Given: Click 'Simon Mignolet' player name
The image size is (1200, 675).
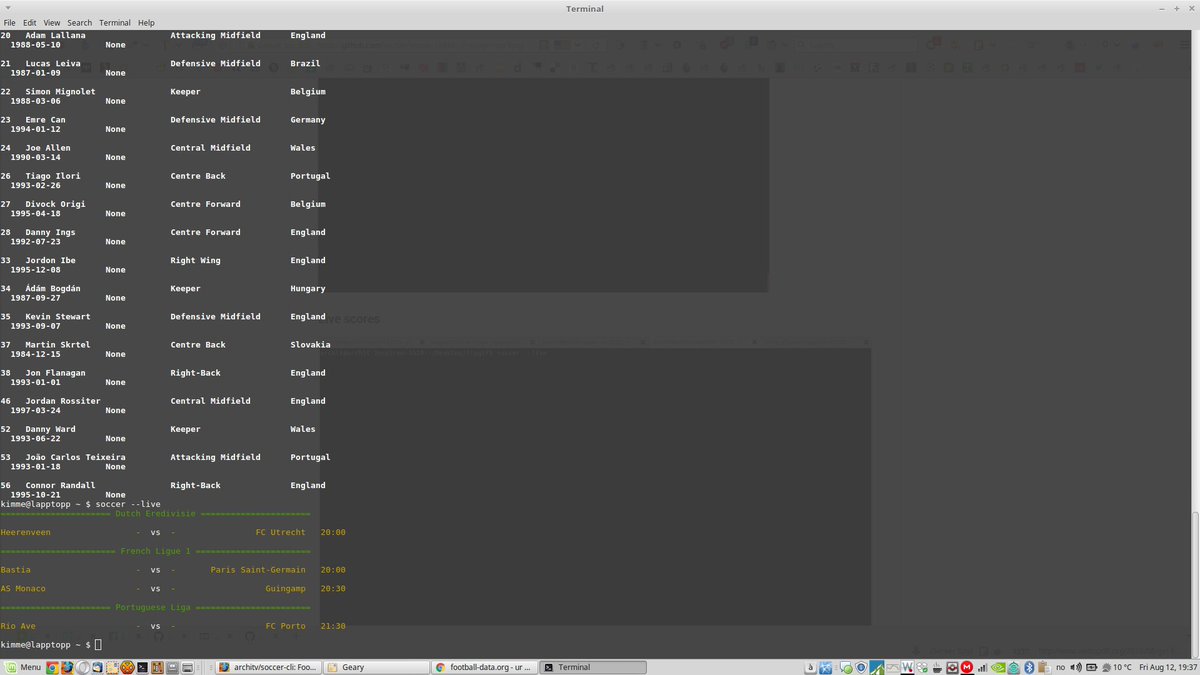Looking at the screenshot, I should pyautogui.click(x=61, y=92).
